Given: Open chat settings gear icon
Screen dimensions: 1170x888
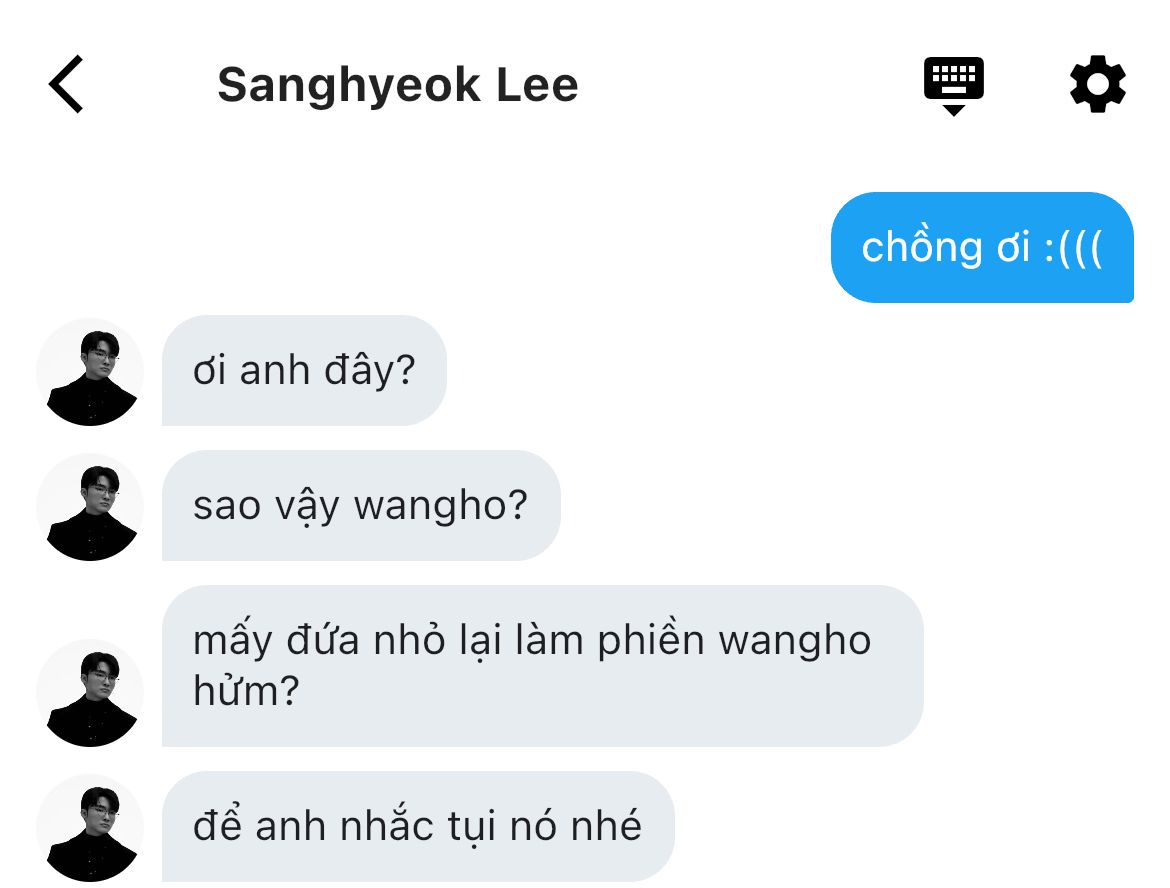Looking at the screenshot, I should (1097, 84).
